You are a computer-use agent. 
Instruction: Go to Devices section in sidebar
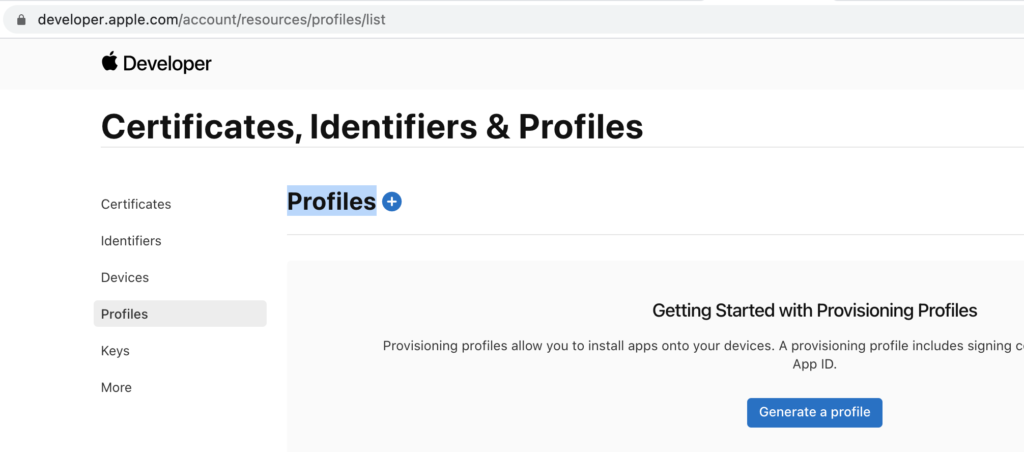pyautogui.click(x=125, y=278)
